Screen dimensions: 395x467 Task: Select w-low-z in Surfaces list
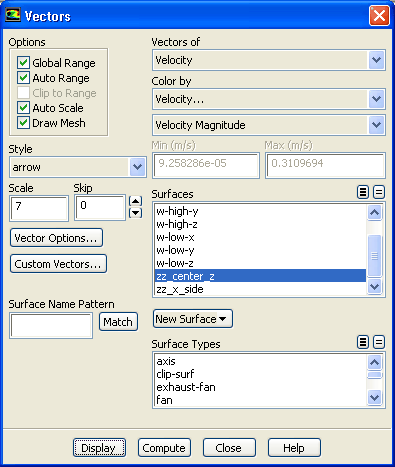click(260, 263)
